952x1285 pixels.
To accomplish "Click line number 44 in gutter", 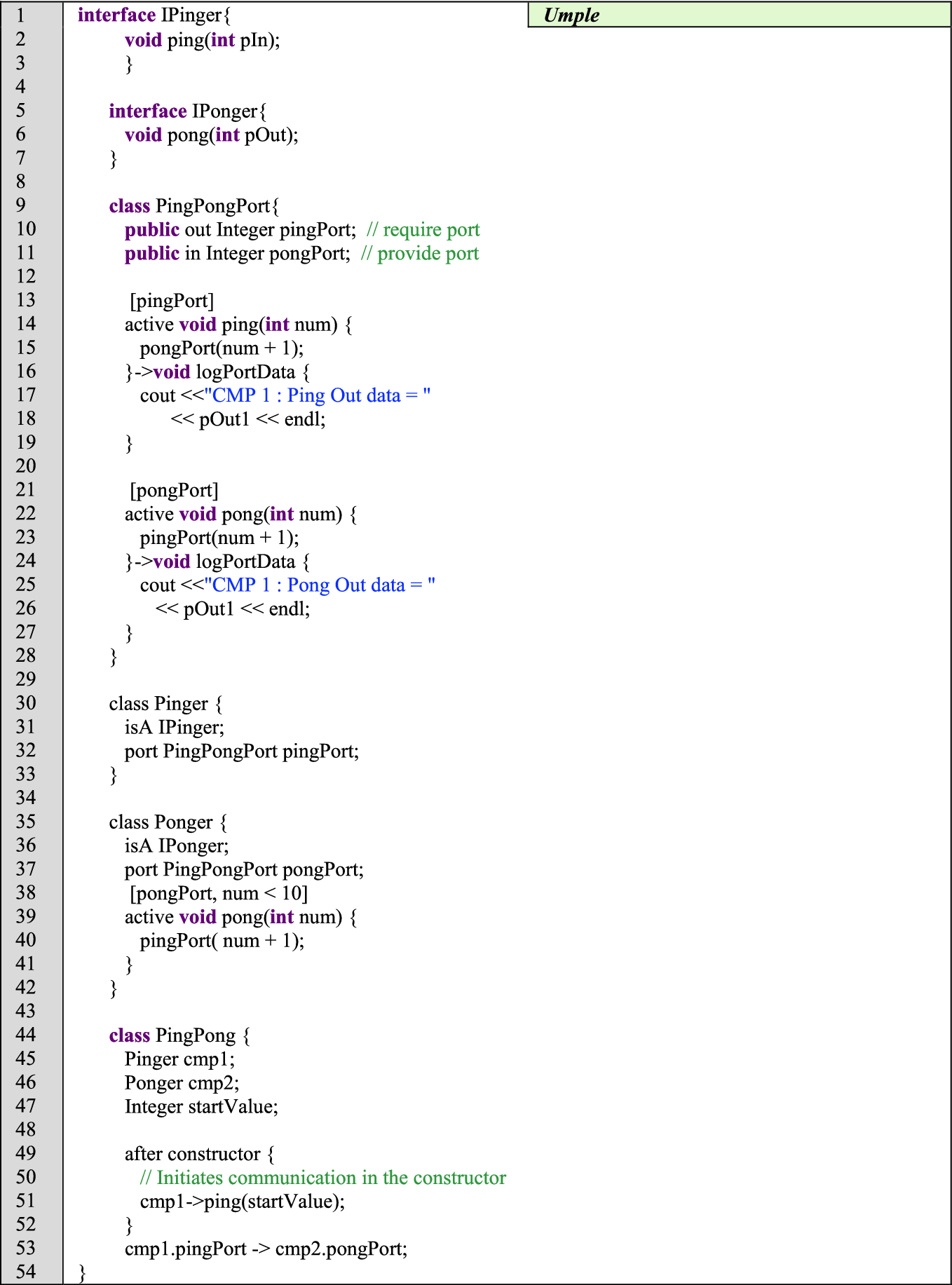I will pyautogui.click(x=26, y=1035).
